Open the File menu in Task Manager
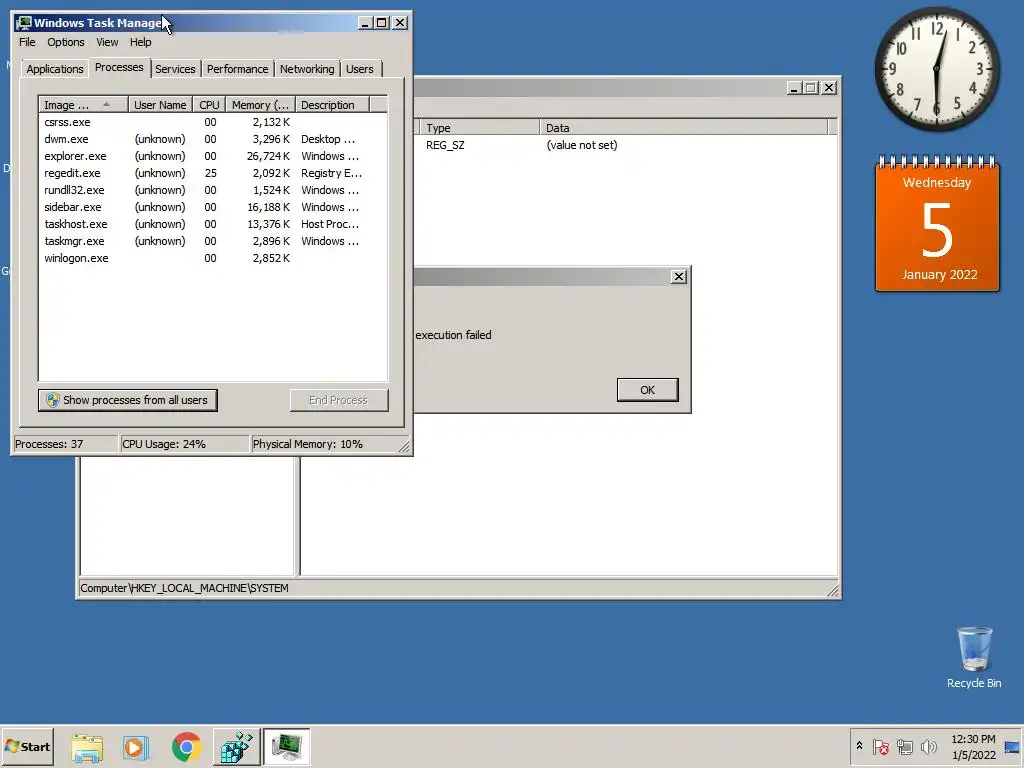1024x768 pixels. coord(27,42)
